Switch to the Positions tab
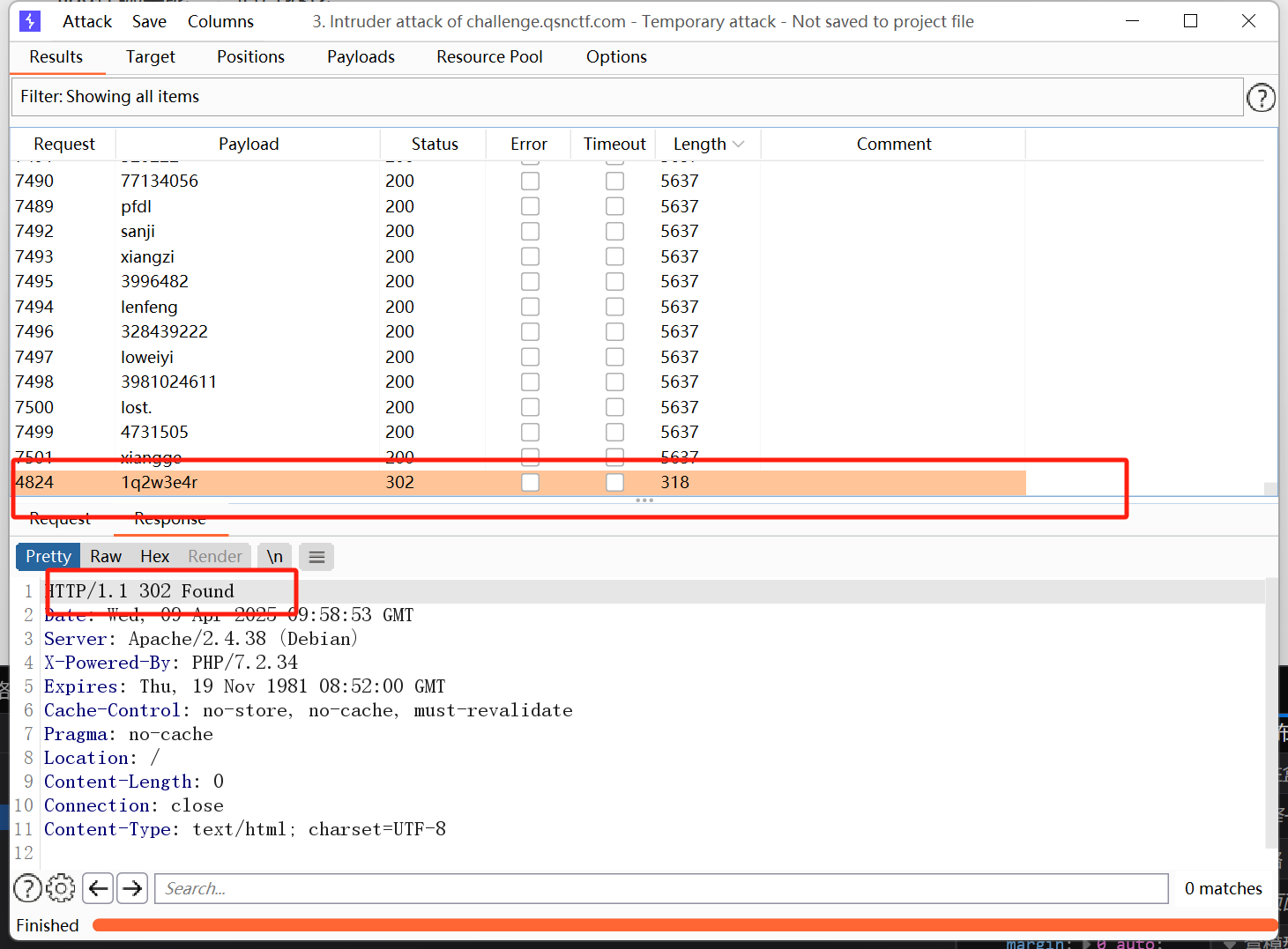The width and height of the screenshot is (1288, 949). click(250, 57)
